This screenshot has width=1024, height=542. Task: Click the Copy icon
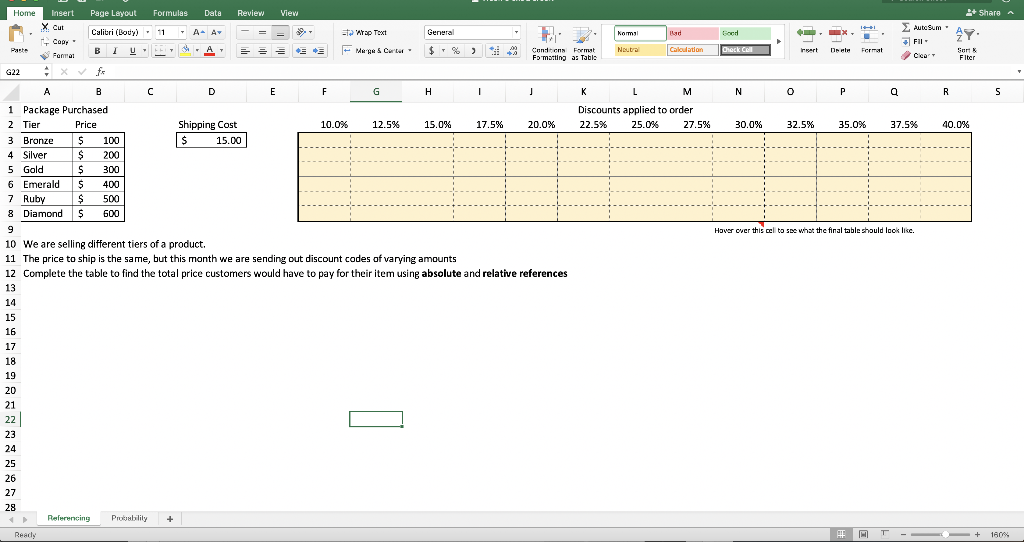click(x=45, y=41)
